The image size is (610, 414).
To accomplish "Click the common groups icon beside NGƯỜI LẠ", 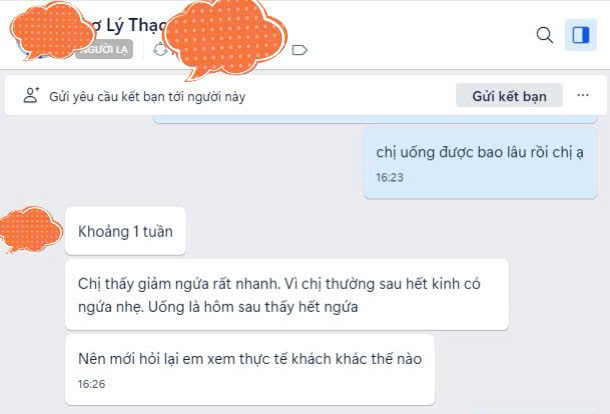I will click(x=160, y=49).
